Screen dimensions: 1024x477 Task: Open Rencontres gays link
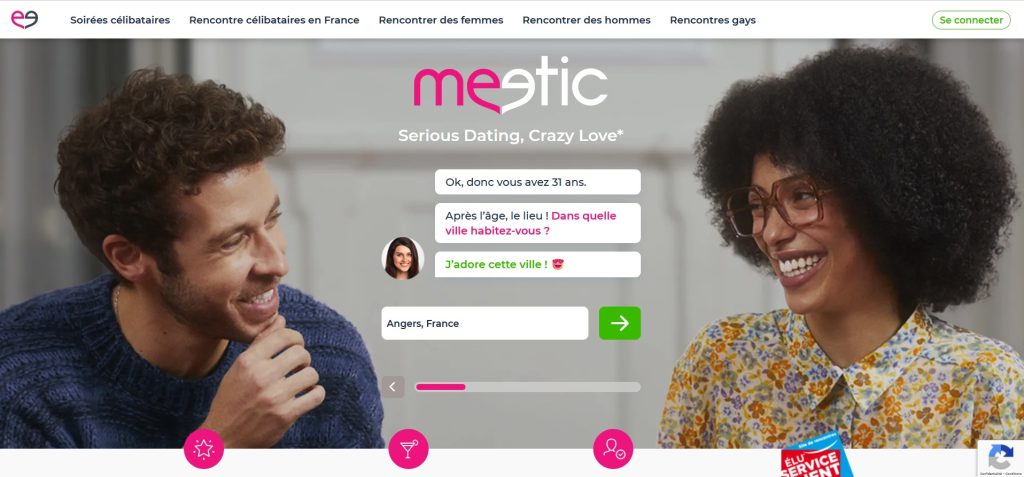pyautogui.click(x=712, y=20)
